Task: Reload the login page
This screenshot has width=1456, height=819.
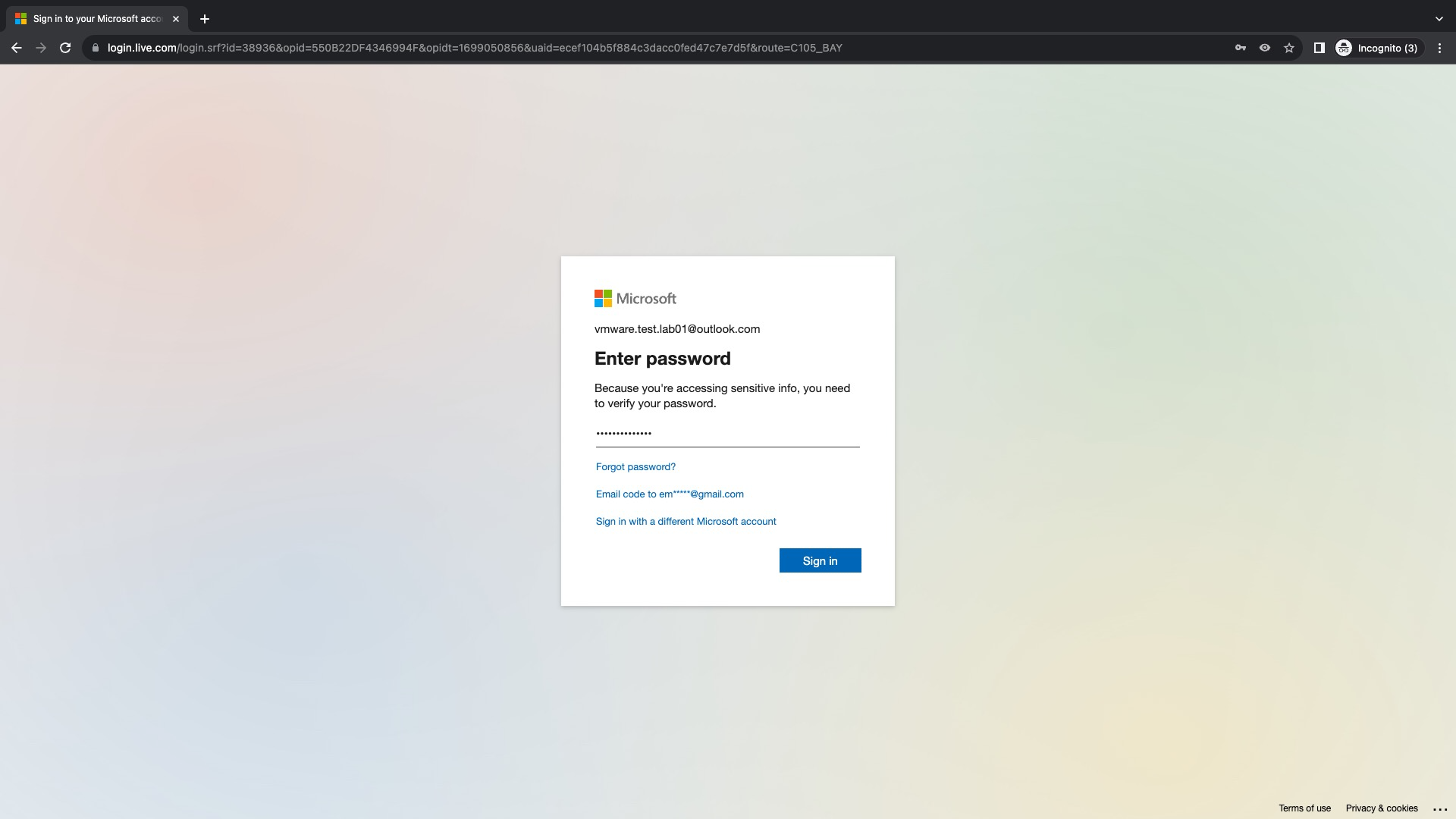Action: (x=66, y=47)
